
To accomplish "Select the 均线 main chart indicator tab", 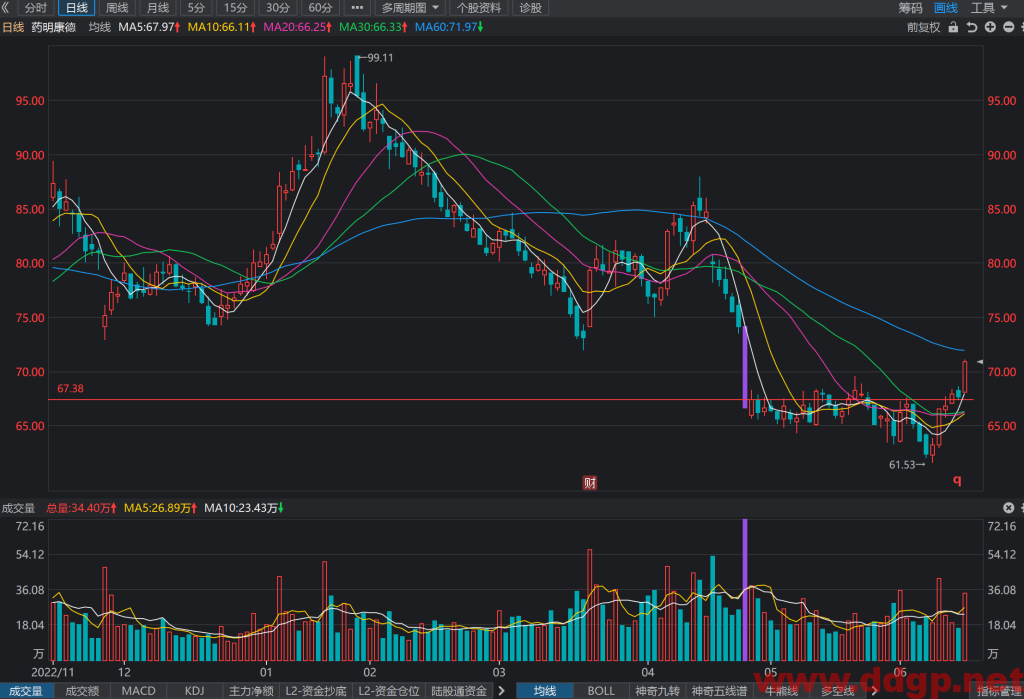I will pyautogui.click(x=545, y=691).
